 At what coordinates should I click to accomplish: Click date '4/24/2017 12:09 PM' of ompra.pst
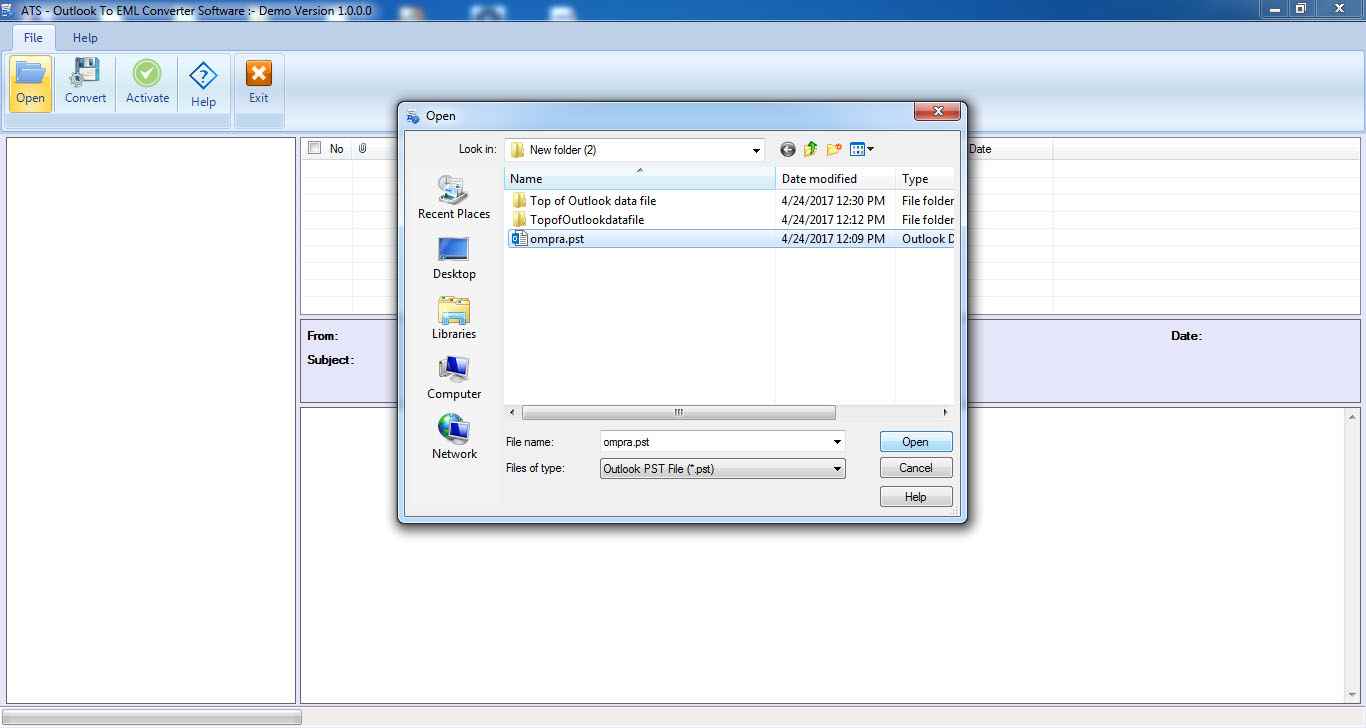point(833,239)
